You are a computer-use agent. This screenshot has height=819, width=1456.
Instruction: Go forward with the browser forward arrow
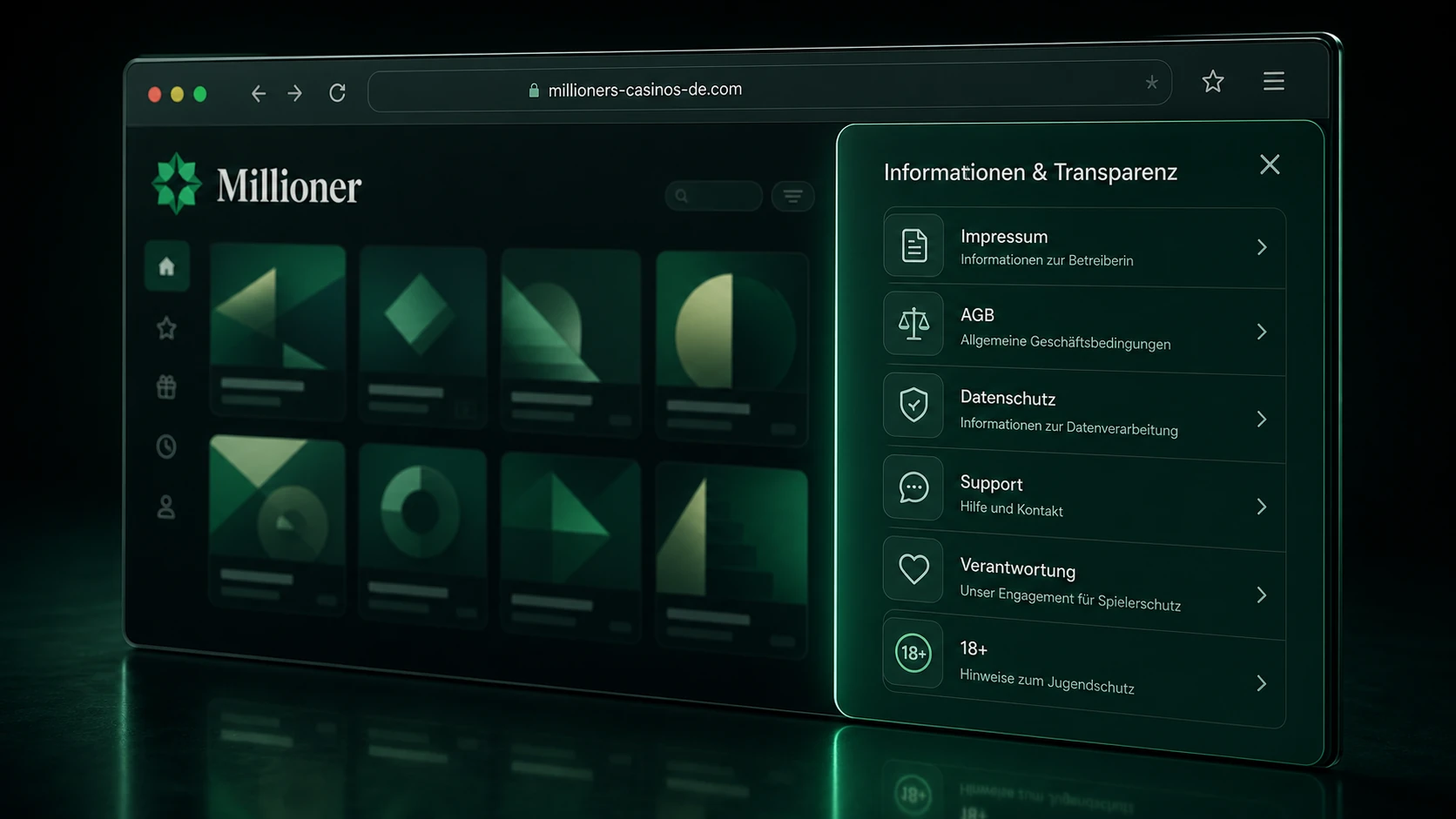[x=295, y=93]
